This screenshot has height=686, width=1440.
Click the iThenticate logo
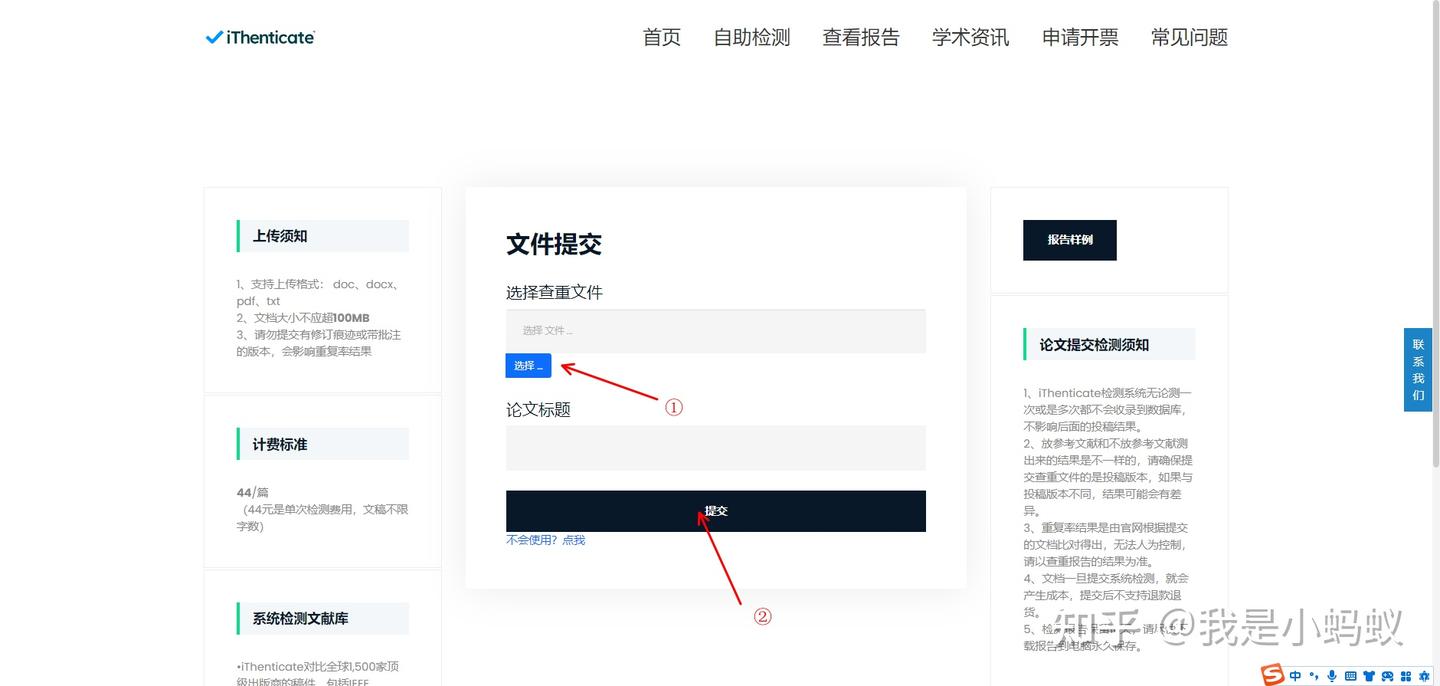[x=260, y=37]
